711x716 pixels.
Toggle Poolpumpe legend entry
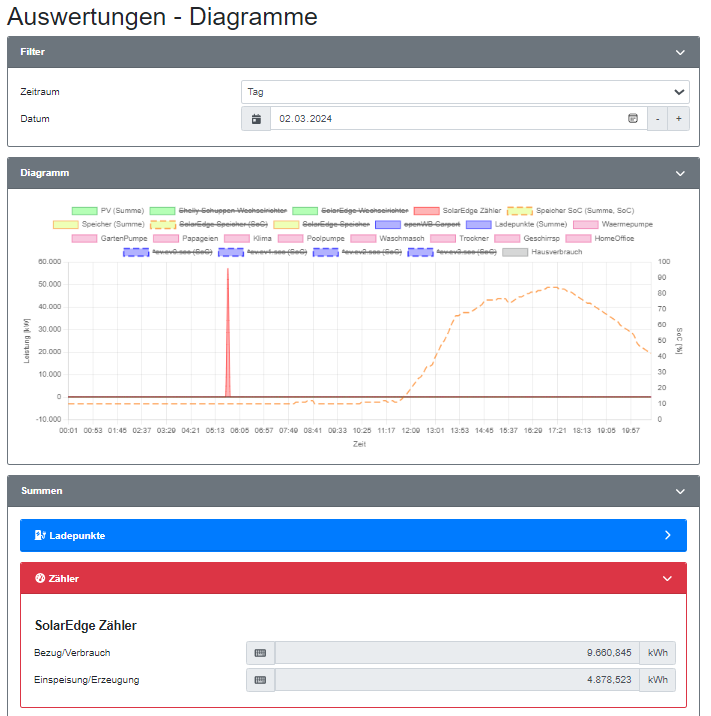[311, 238]
